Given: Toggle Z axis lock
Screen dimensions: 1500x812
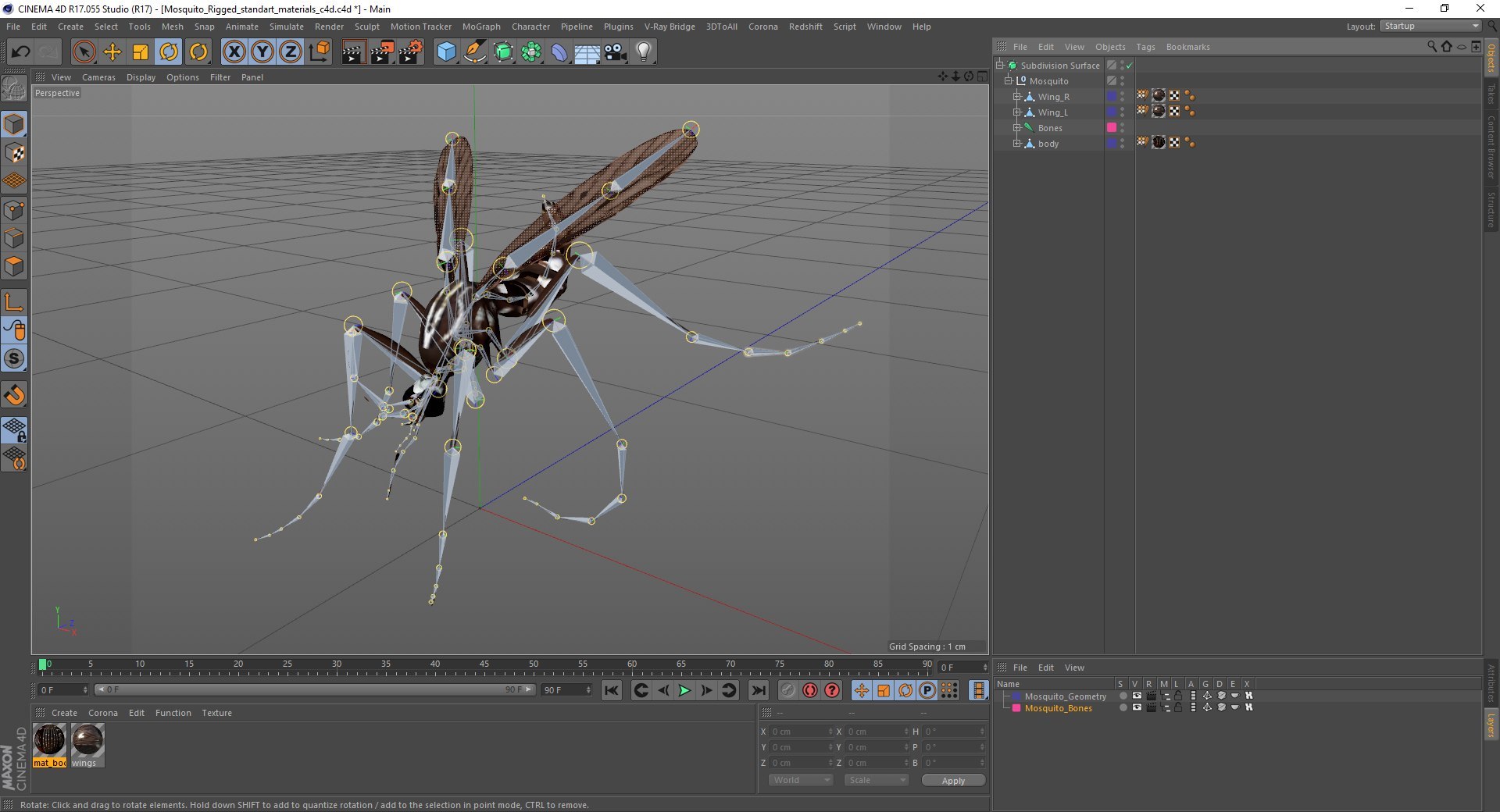Looking at the screenshot, I should point(291,52).
